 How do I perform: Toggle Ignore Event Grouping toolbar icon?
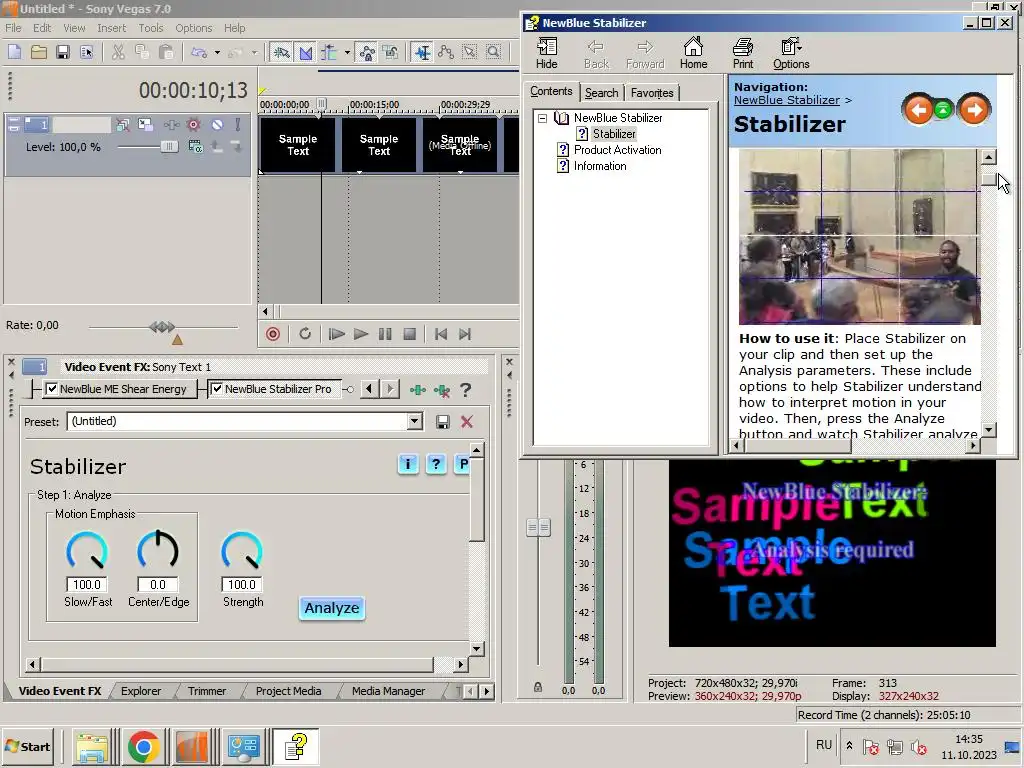391,52
